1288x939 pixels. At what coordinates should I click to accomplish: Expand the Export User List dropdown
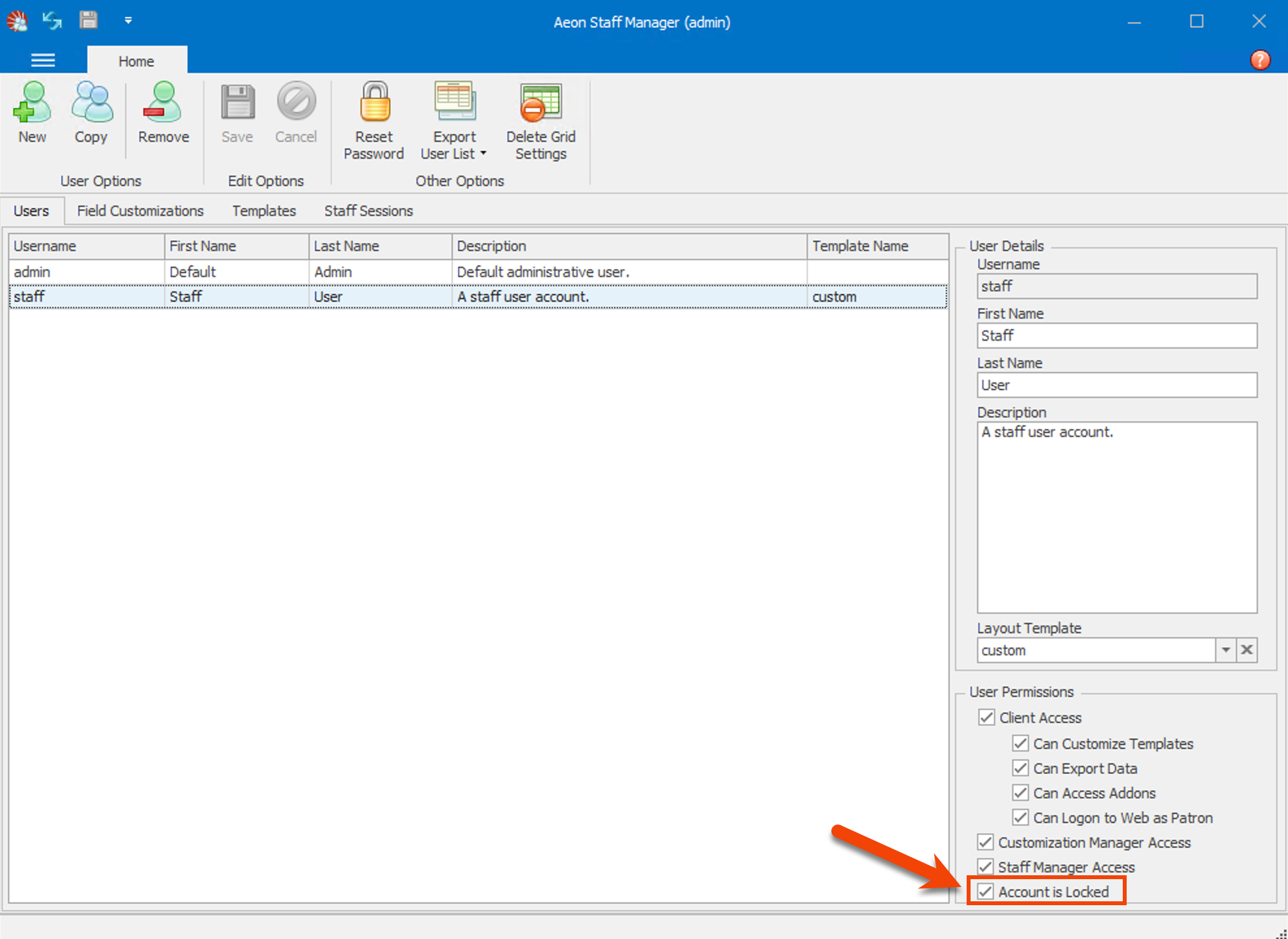pyautogui.click(x=483, y=154)
